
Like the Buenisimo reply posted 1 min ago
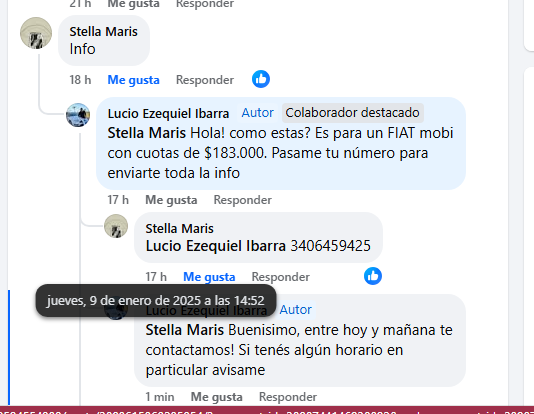[x=217, y=397]
